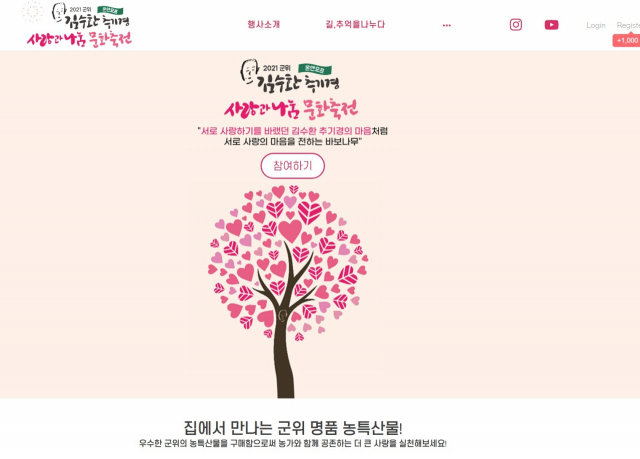
Task: Open the Instagram icon link
Action: 516,25
